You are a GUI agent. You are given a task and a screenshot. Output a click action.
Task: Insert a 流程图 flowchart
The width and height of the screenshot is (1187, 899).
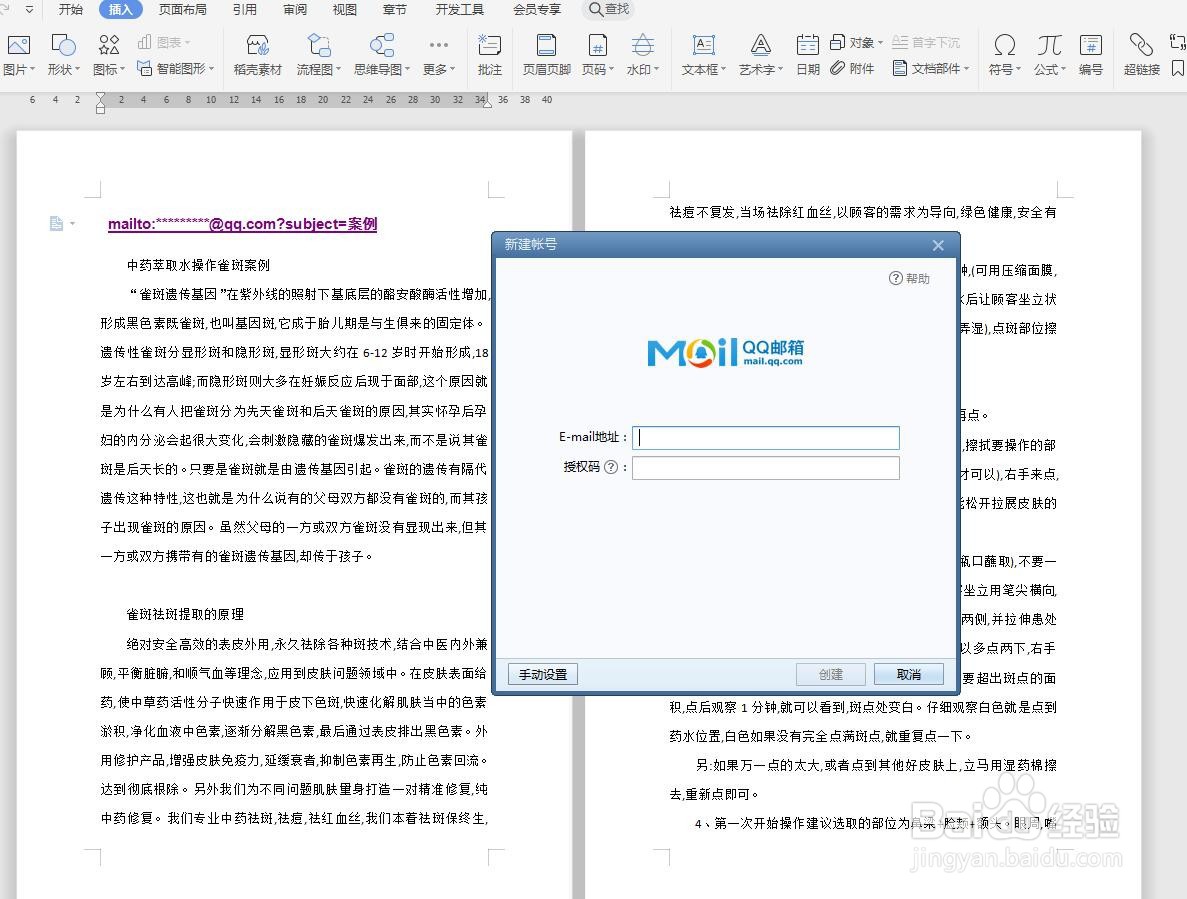click(319, 45)
